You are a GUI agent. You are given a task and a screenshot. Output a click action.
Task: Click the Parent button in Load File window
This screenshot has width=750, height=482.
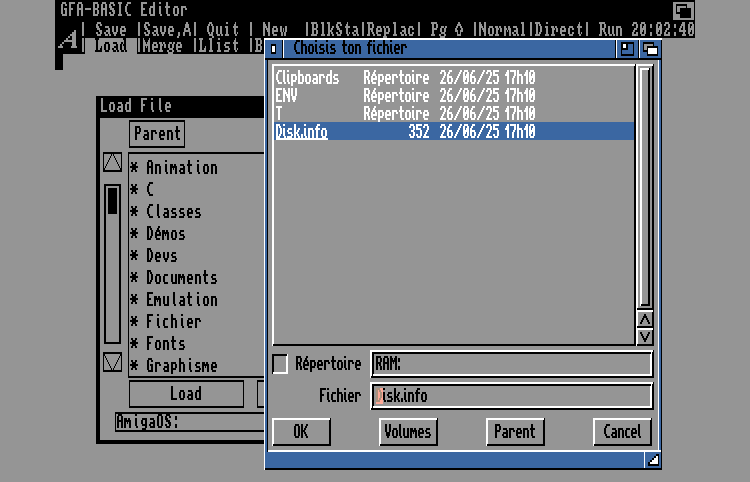[157, 134]
